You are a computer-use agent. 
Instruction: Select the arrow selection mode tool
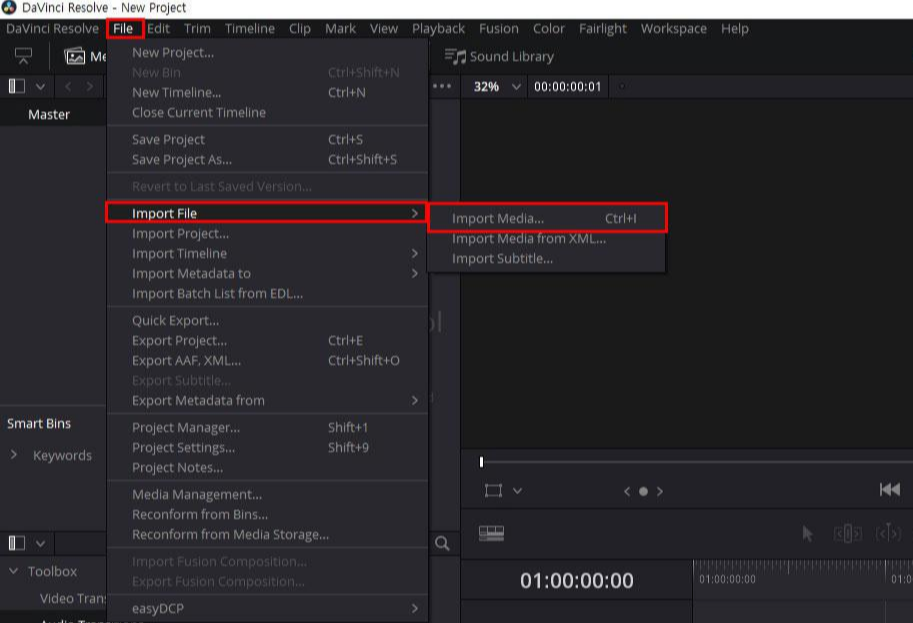tap(808, 533)
